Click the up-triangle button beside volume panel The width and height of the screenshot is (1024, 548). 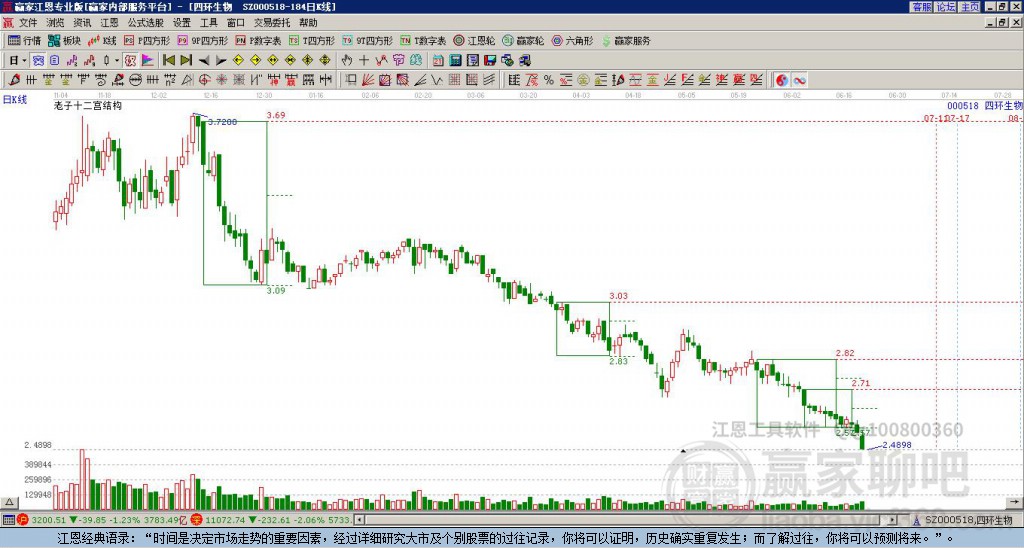coord(8,502)
